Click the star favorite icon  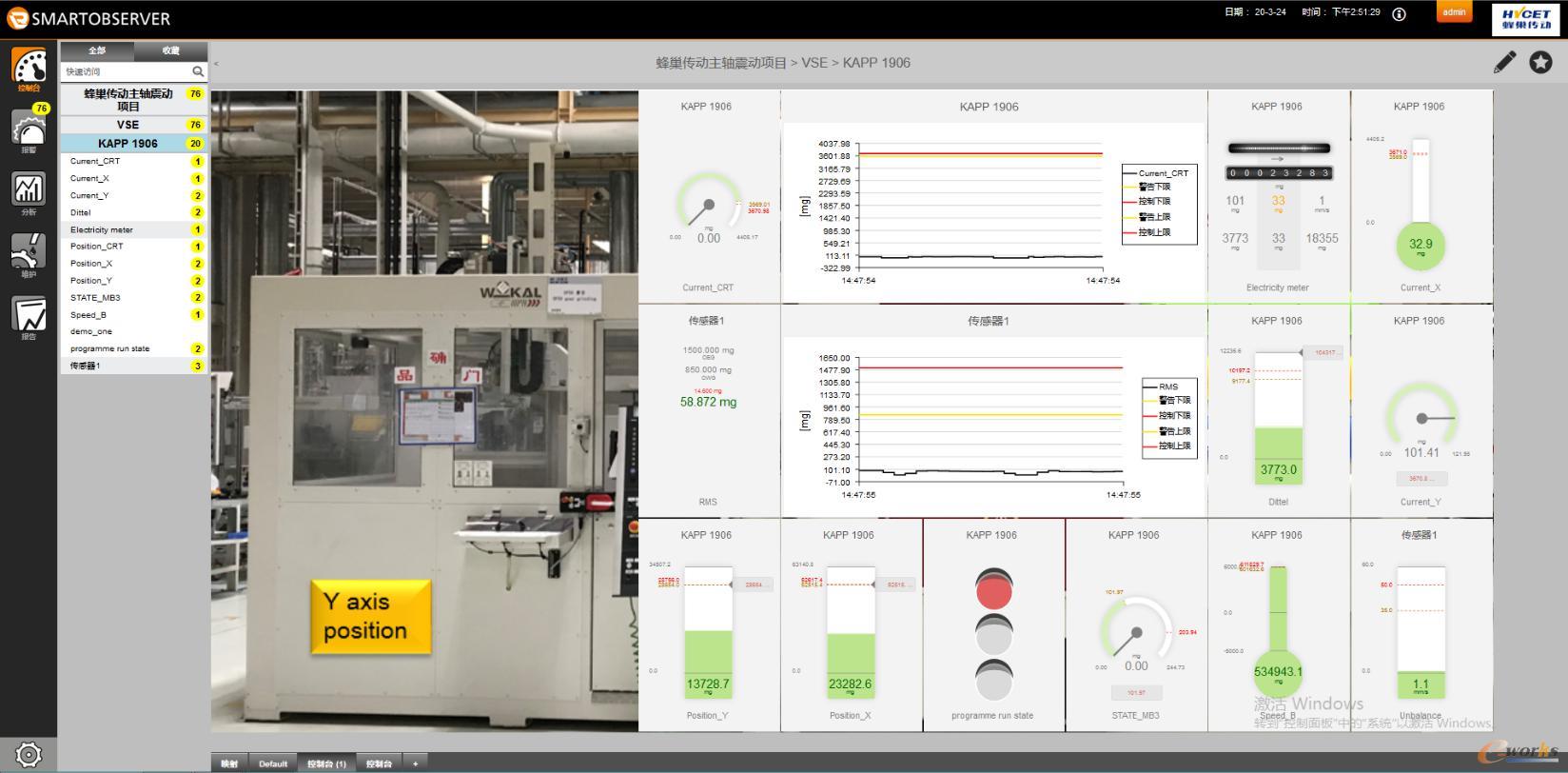coord(1540,63)
